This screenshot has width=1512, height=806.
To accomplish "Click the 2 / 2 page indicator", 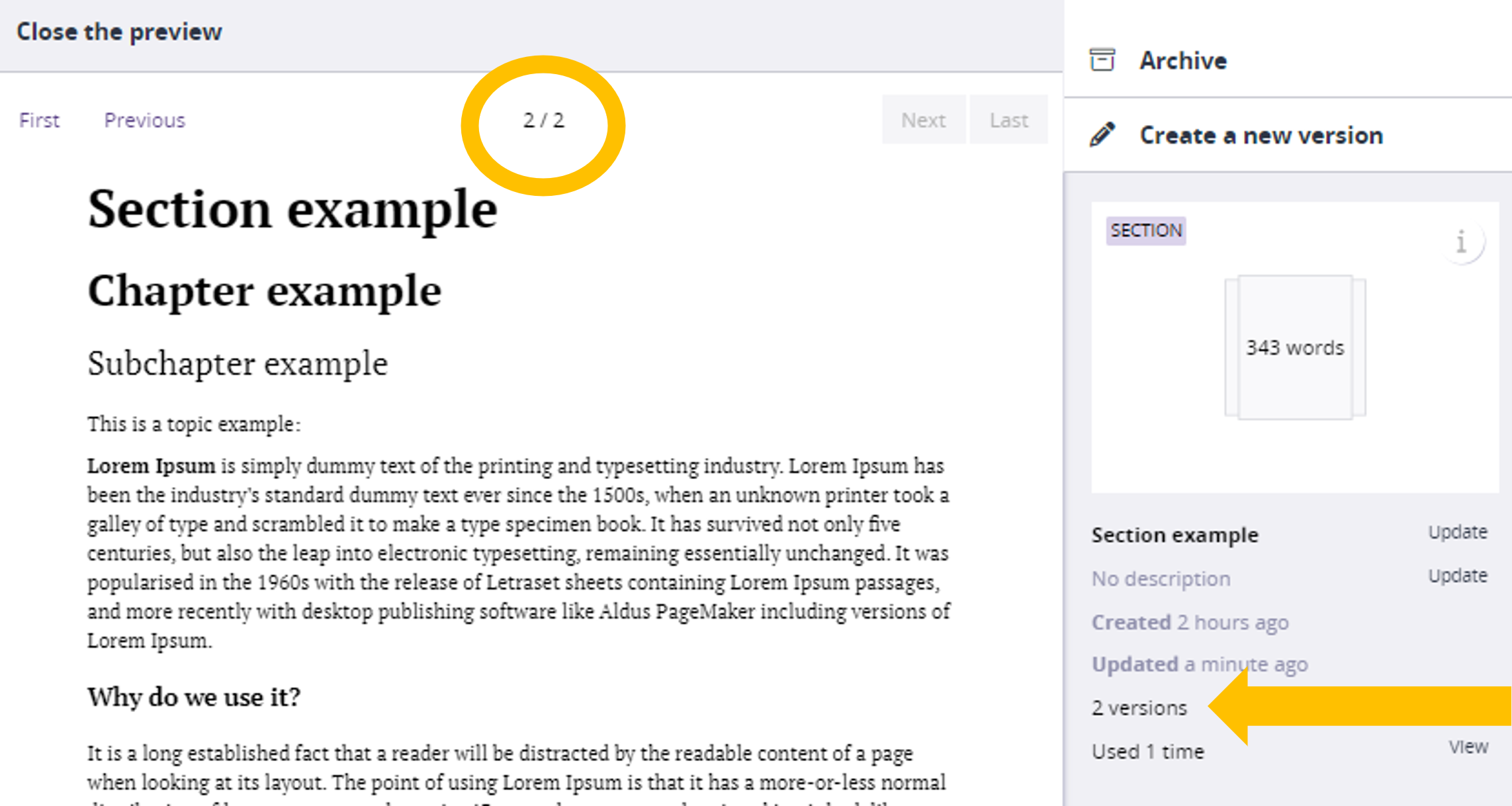I will (543, 120).
